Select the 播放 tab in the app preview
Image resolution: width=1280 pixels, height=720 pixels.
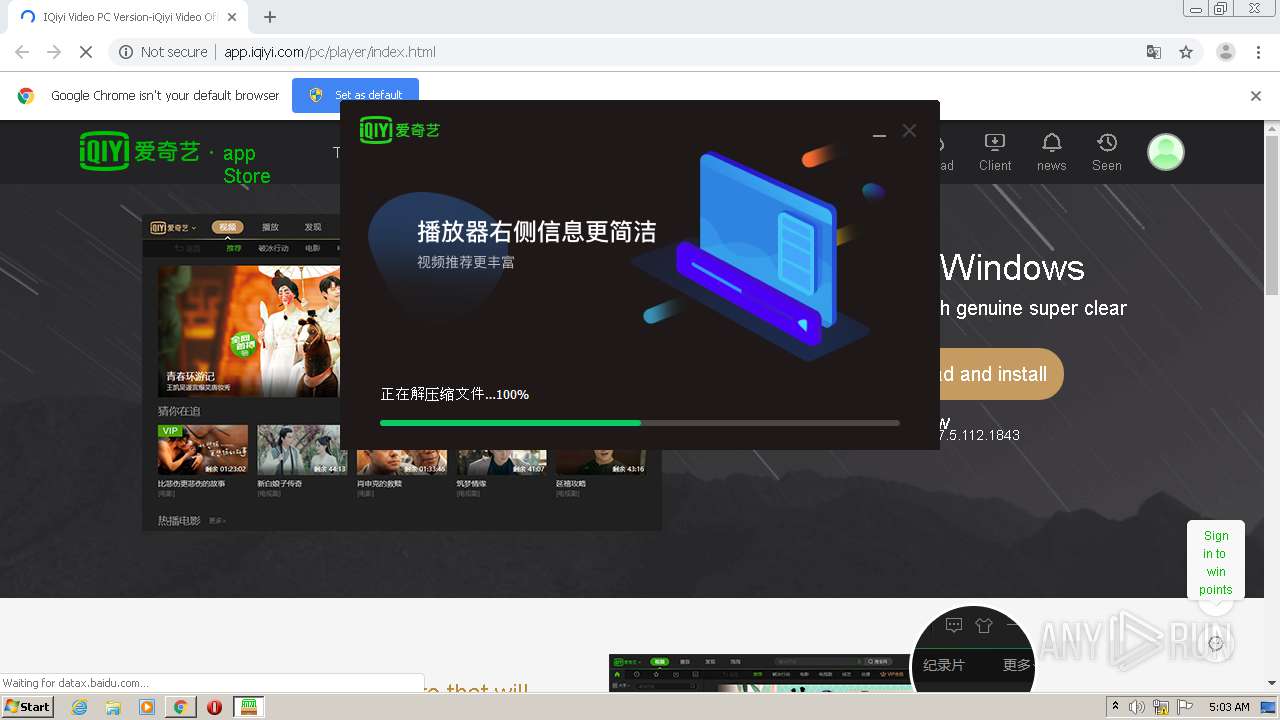click(270, 227)
